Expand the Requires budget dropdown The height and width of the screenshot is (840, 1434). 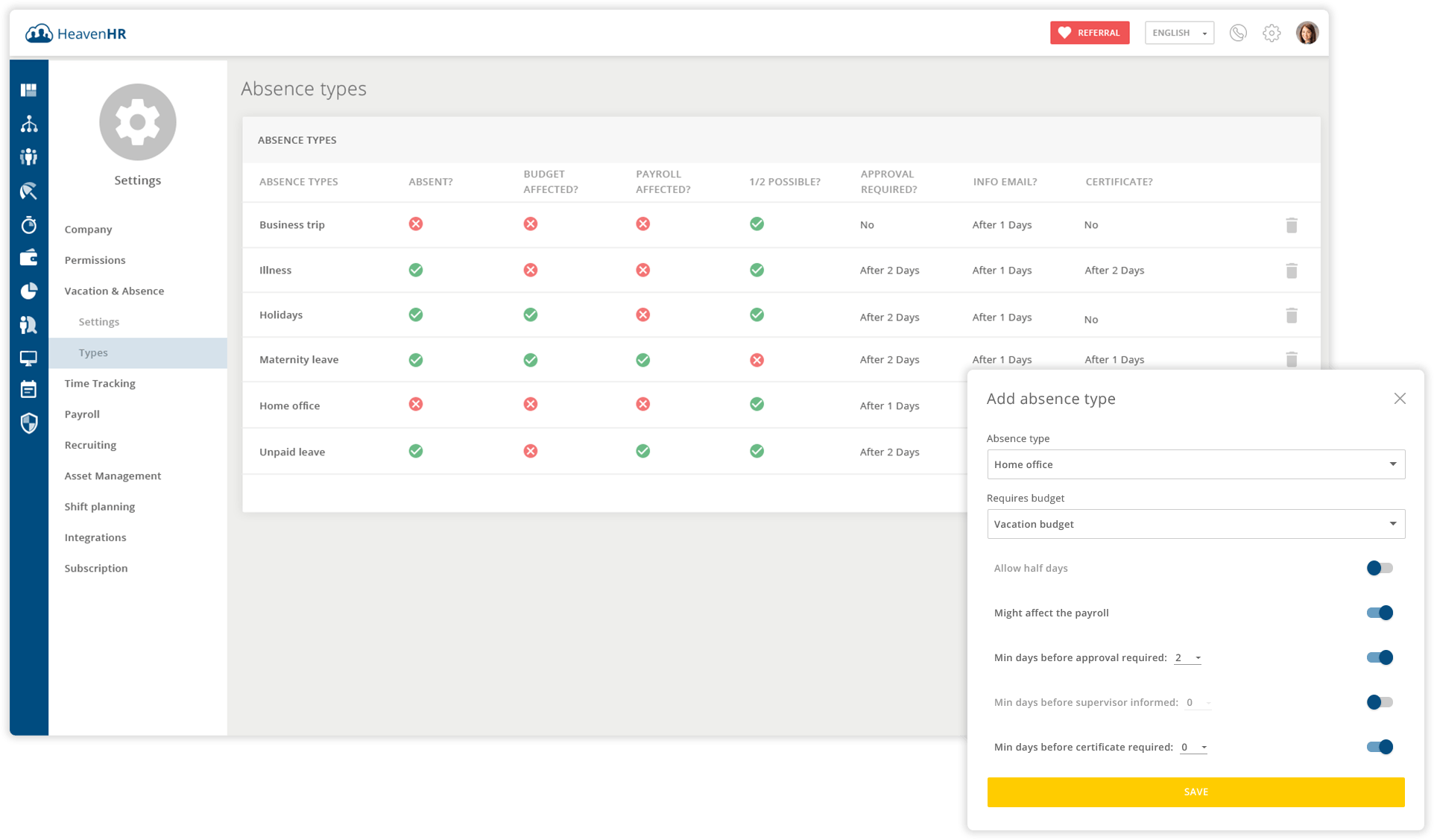tap(1195, 524)
